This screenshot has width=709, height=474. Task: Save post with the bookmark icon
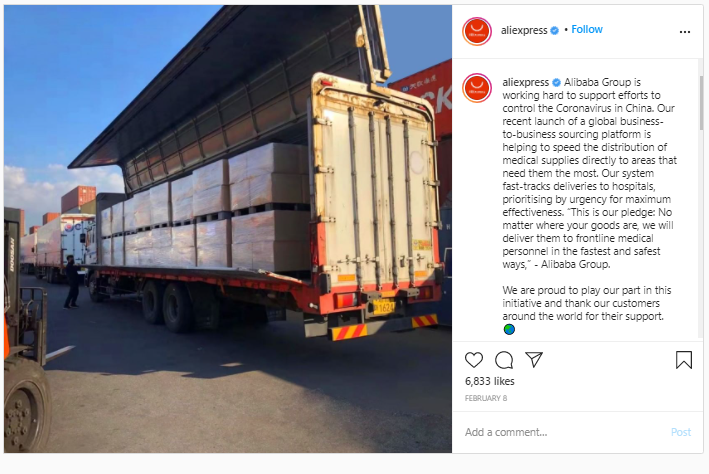(x=684, y=360)
